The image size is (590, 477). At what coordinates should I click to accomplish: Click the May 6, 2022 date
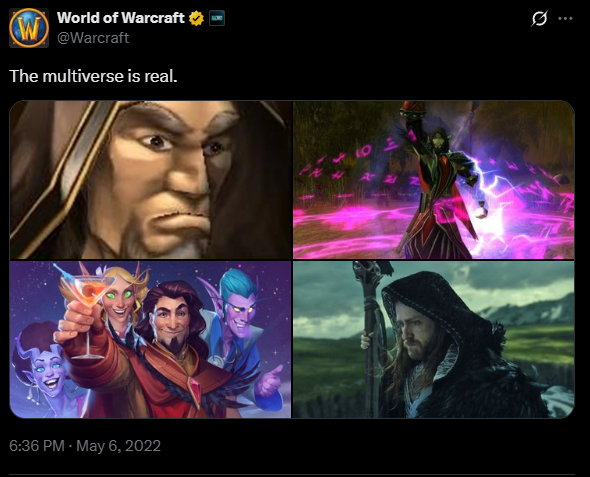(x=119, y=446)
